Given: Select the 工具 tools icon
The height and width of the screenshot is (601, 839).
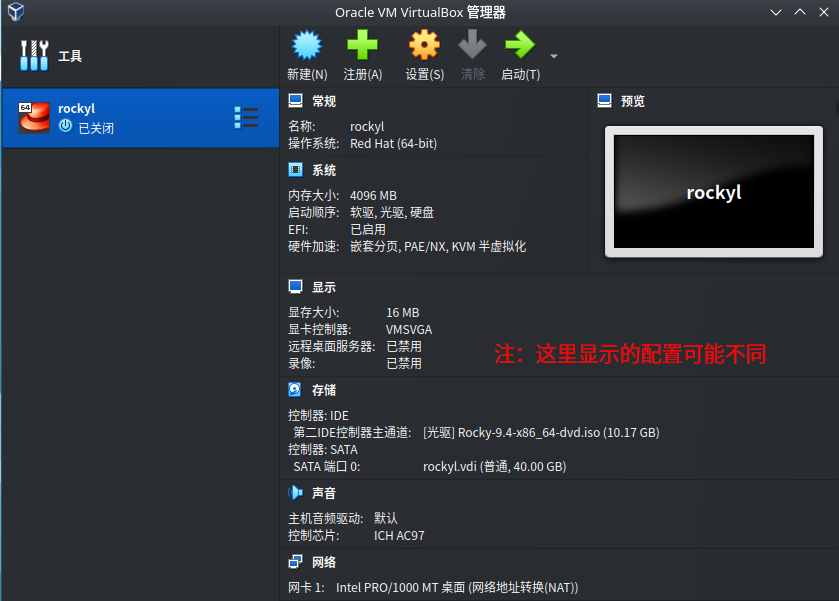Looking at the screenshot, I should pyautogui.click(x=34, y=56).
